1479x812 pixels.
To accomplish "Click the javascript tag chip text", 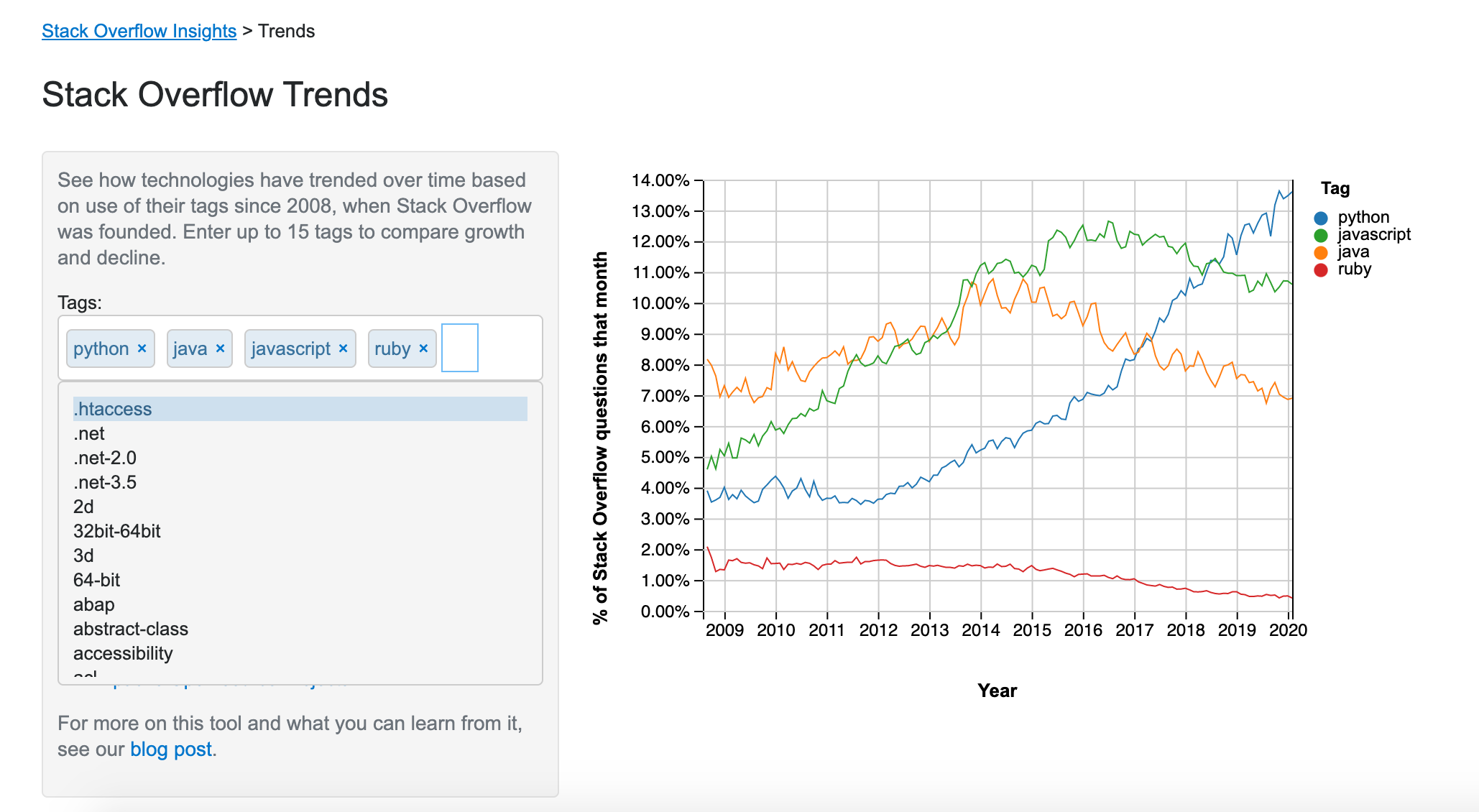I will tap(290, 349).
